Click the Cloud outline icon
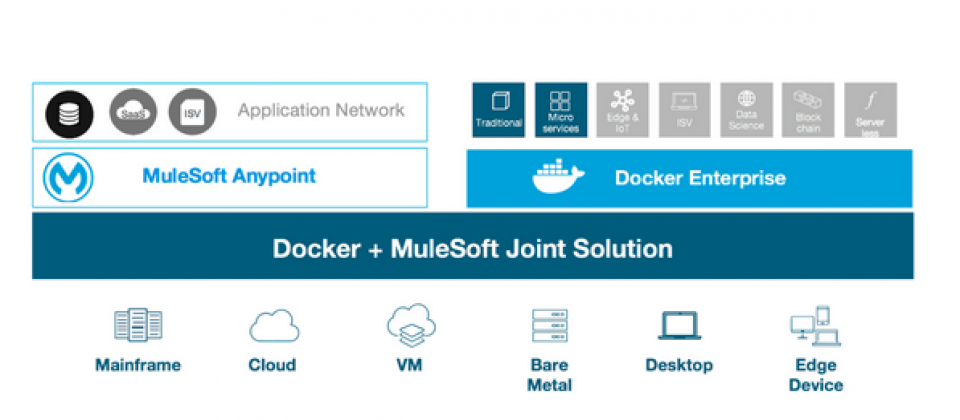 coord(274,326)
